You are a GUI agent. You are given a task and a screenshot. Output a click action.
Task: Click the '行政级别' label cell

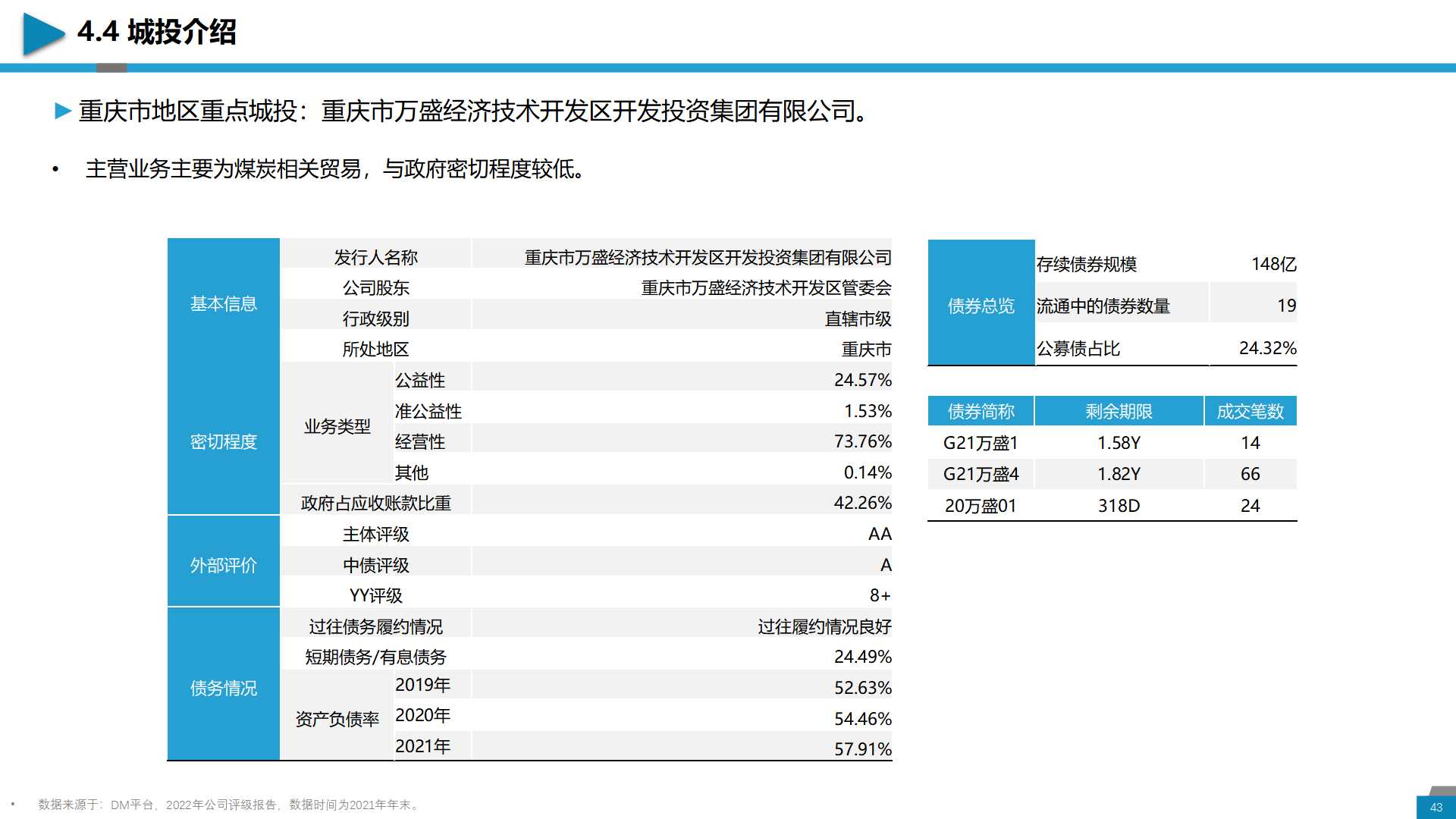376,319
